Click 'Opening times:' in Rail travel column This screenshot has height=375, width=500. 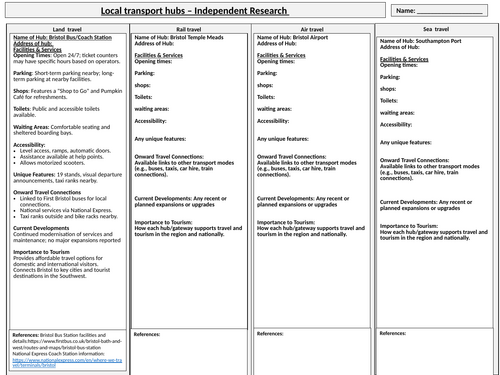pyautogui.click(x=153, y=61)
